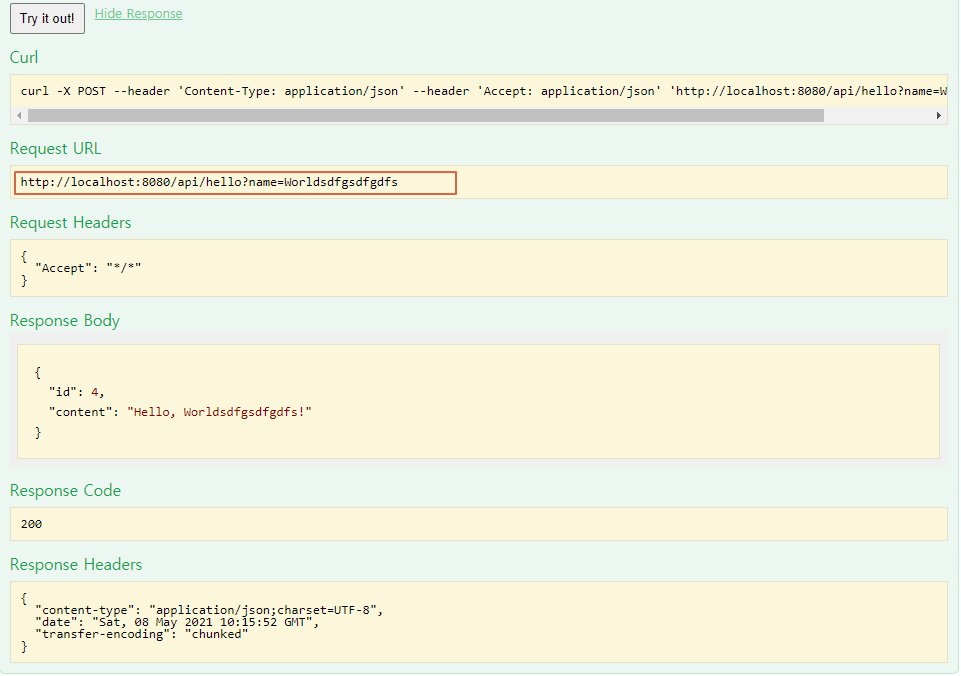
Task: Click the "Accept": "*/*" header line
Action: pos(88,268)
